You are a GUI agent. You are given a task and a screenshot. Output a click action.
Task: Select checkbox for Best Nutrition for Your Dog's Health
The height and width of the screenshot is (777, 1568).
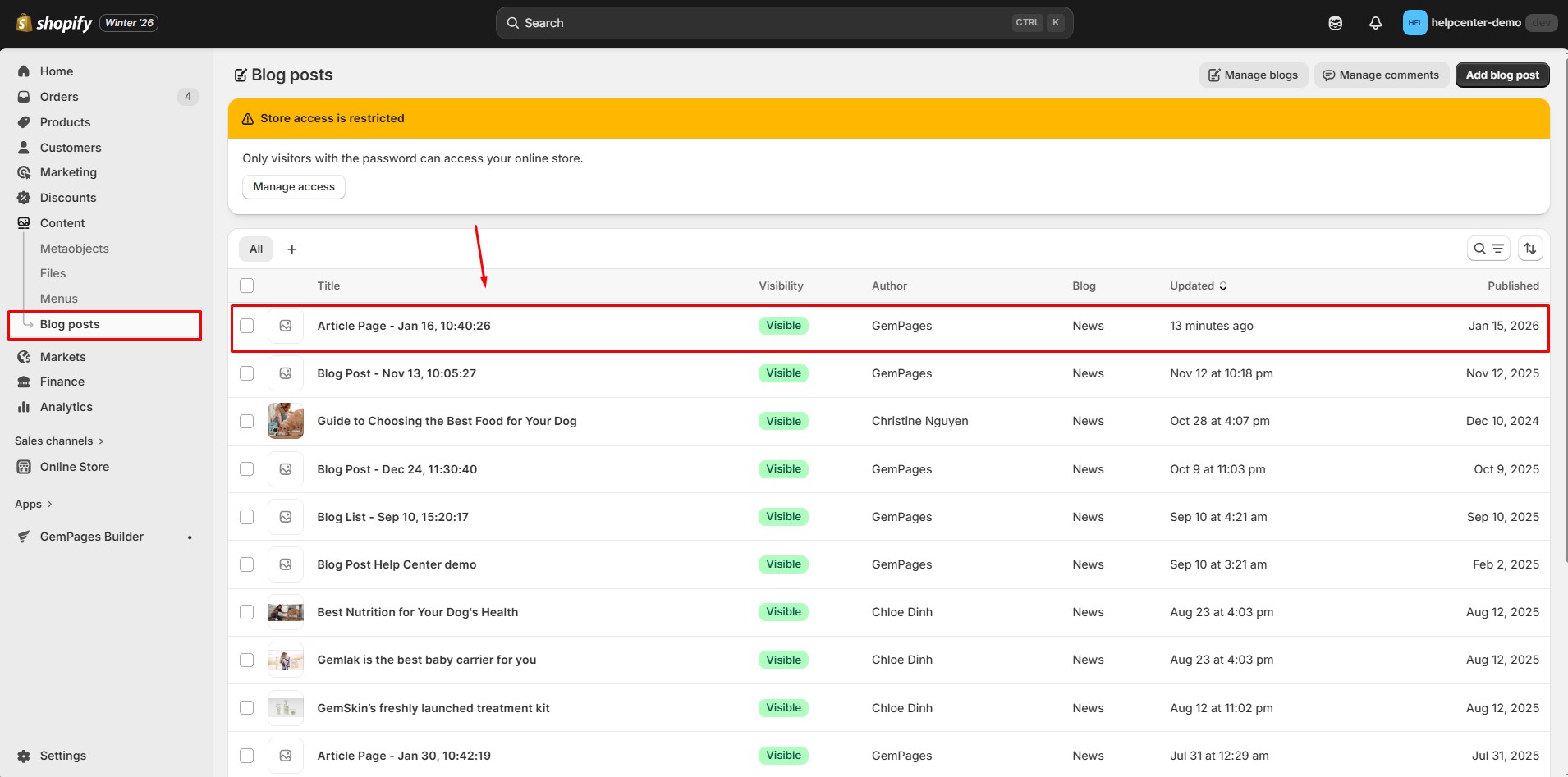click(247, 612)
